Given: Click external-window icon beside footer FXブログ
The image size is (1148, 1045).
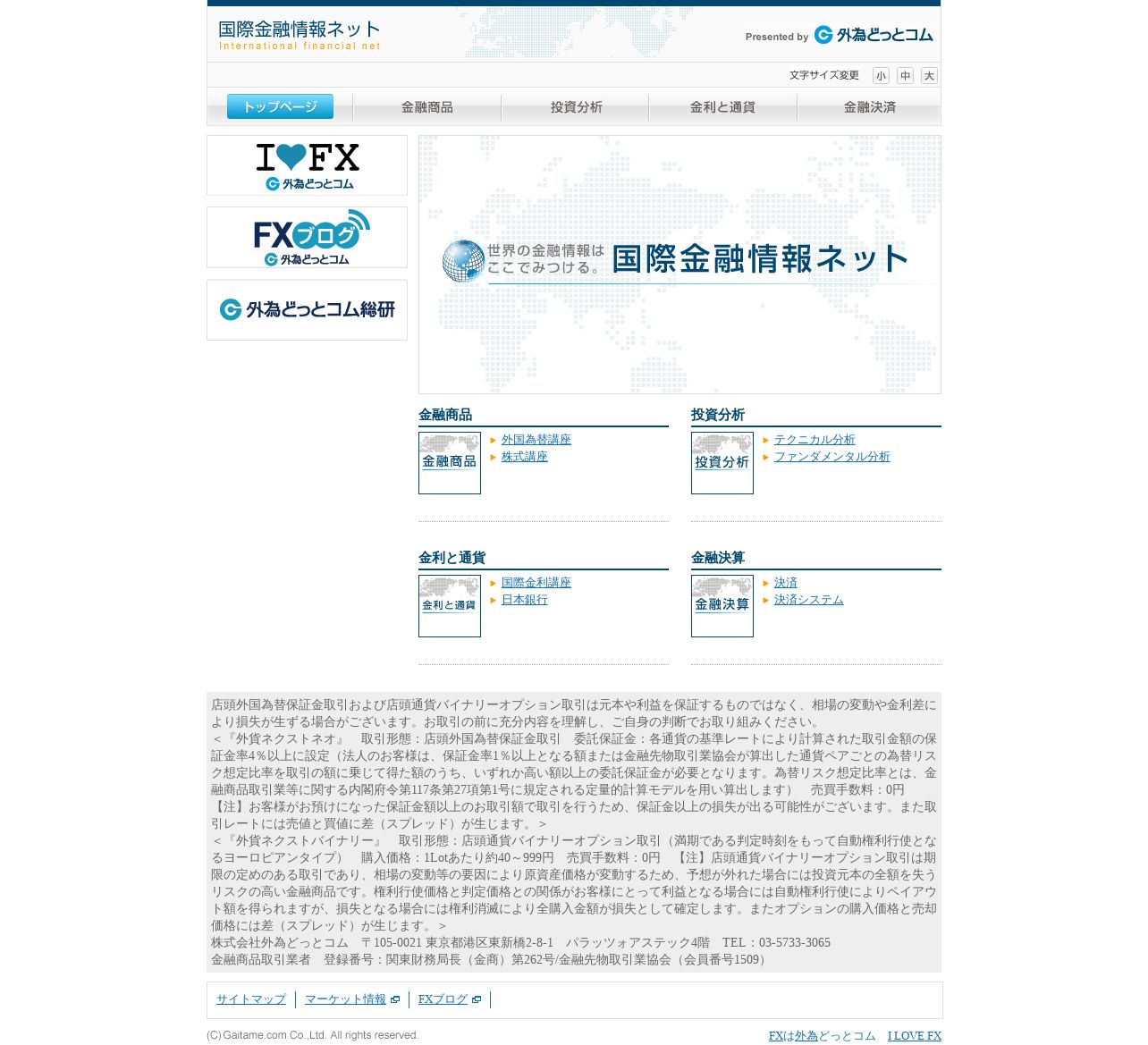Looking at the screenshot, I should 477,1000.
